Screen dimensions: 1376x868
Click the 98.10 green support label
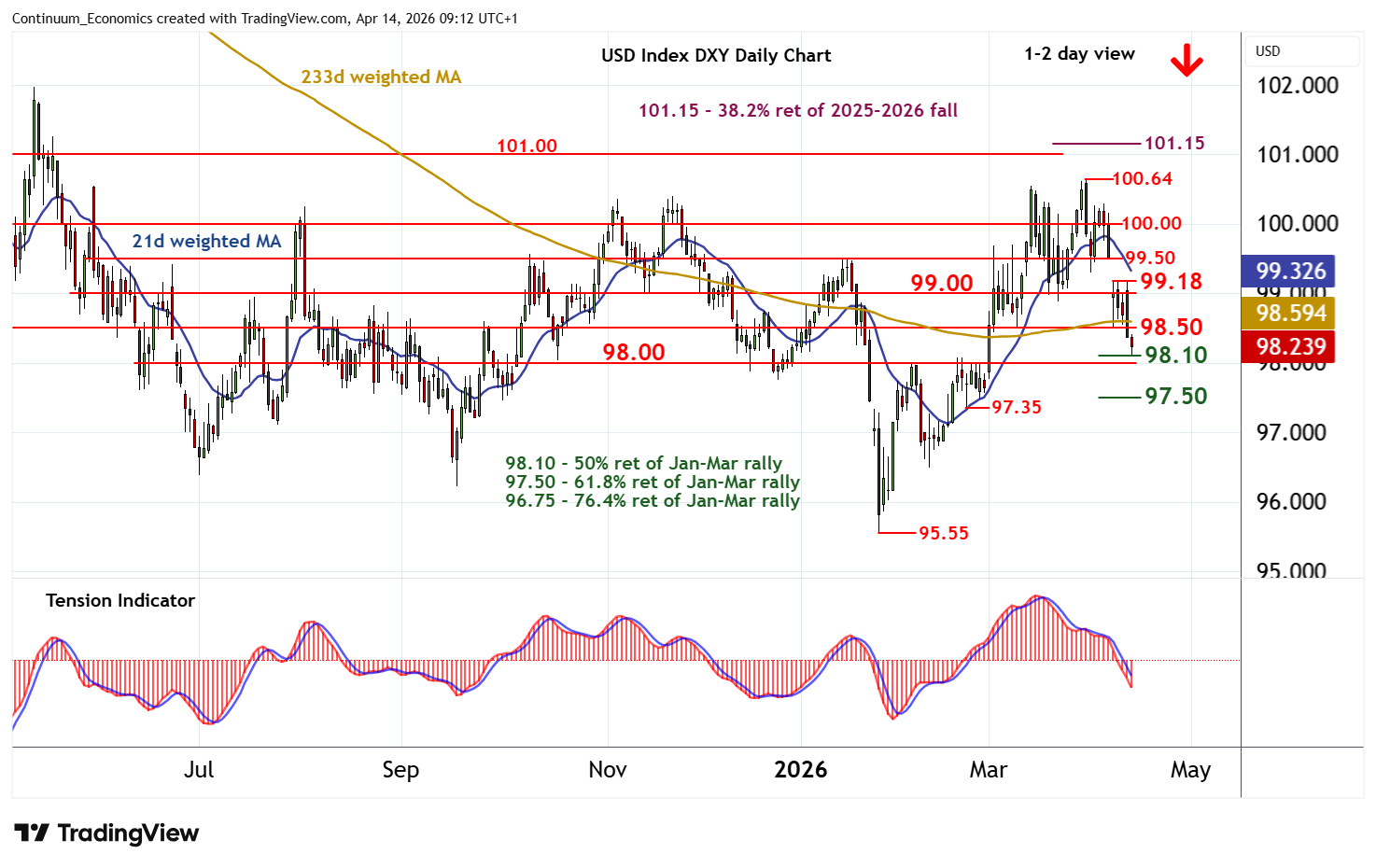[x=1175, y=355]
